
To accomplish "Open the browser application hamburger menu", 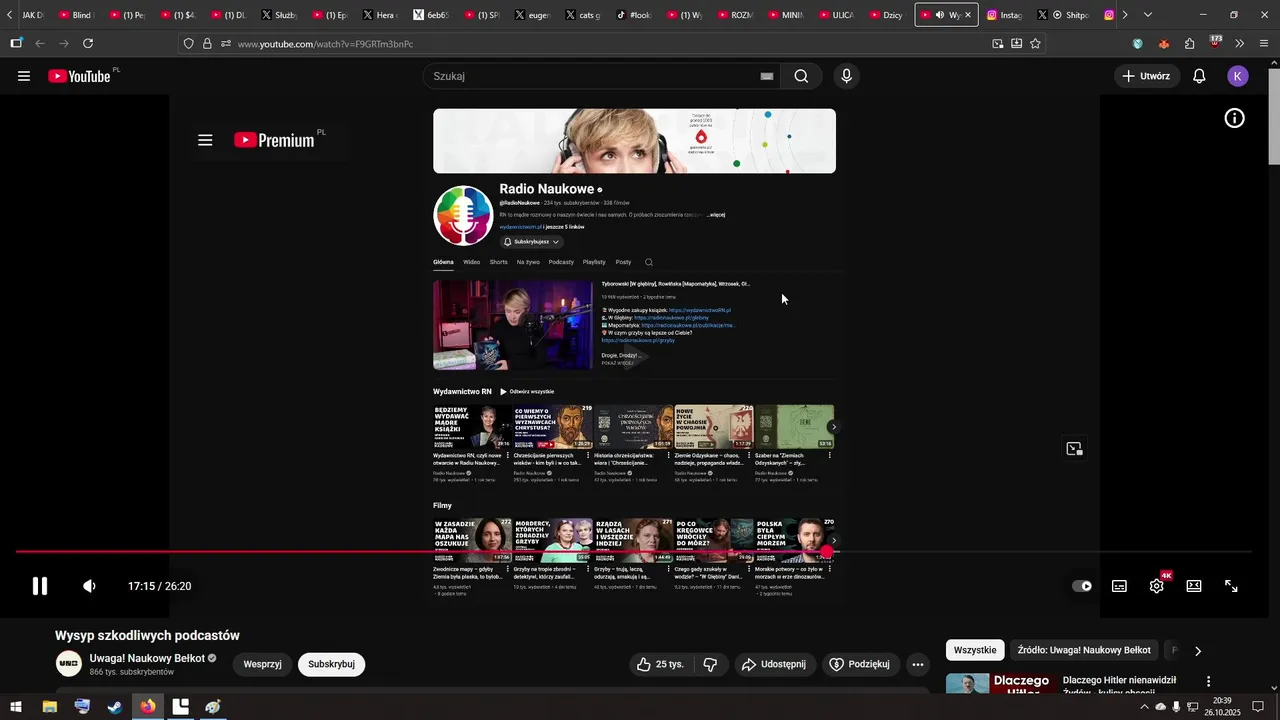I will pos(1264,44).
